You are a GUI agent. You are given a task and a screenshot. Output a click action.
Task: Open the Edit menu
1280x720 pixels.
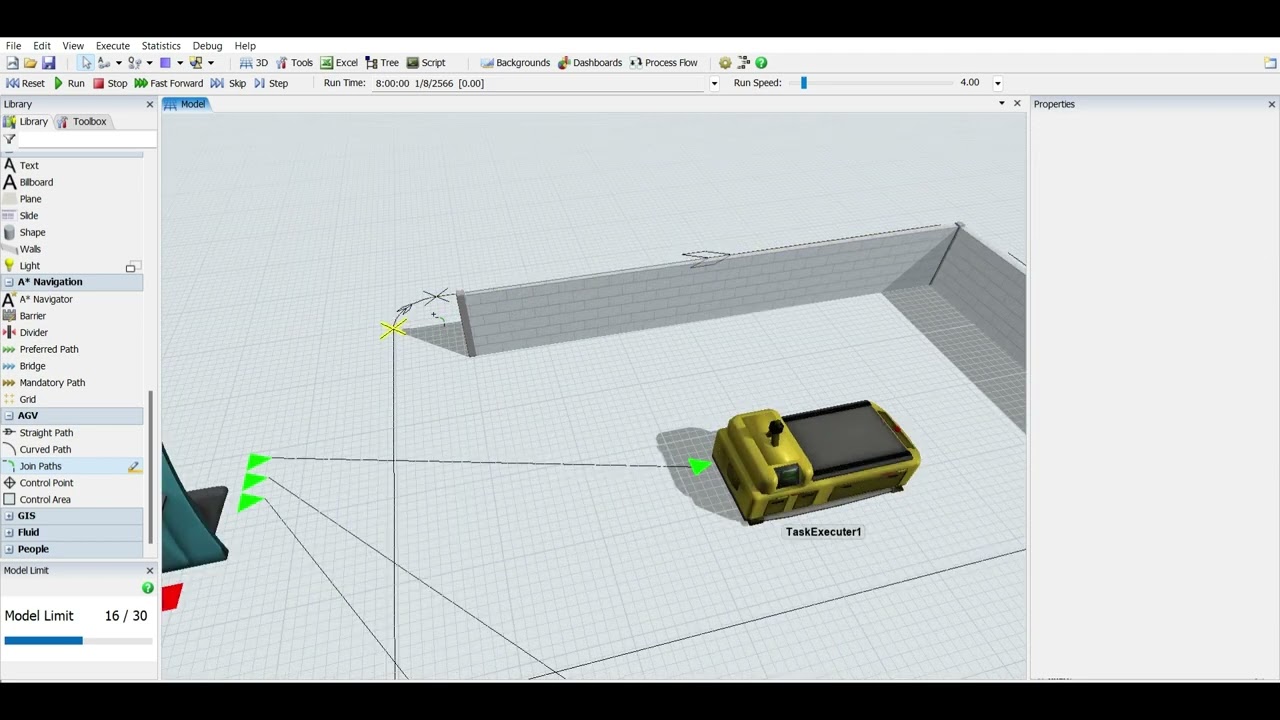[42, 46]
